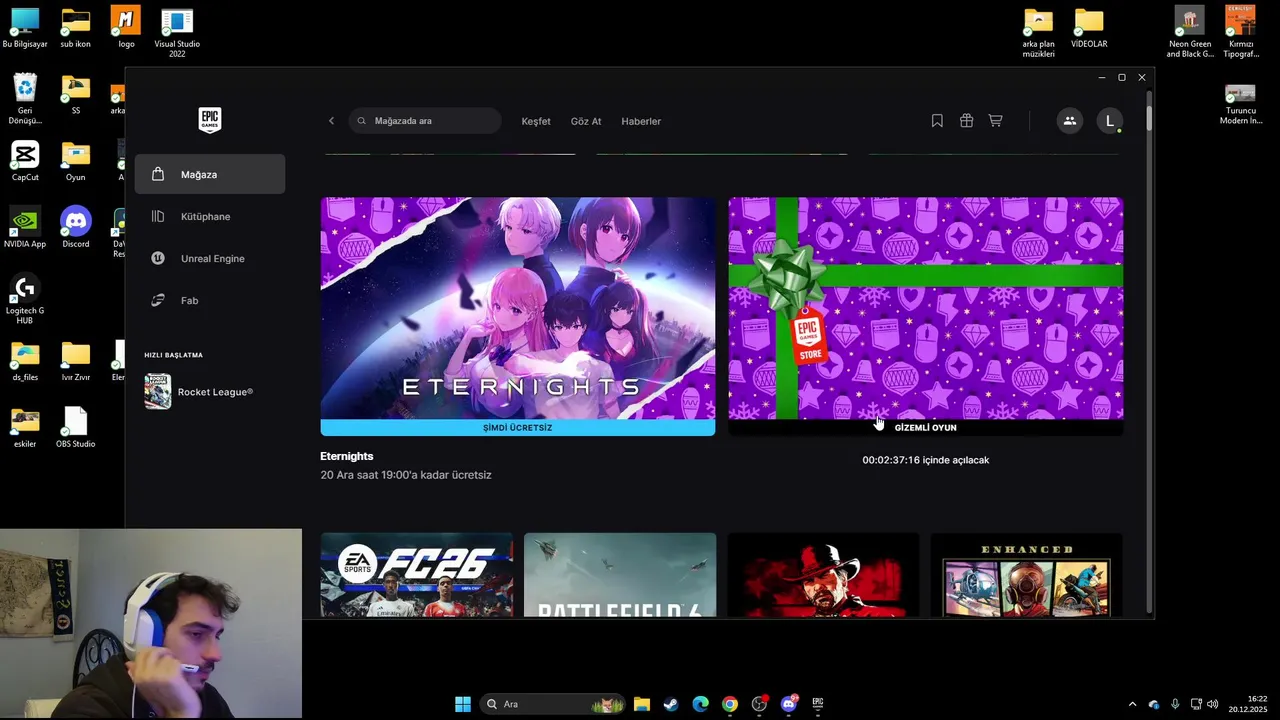Viewport: 1280px width, 720px height.
Task: Open Bu Bilgisayar desktop icon
Action: tap(25, 28)
